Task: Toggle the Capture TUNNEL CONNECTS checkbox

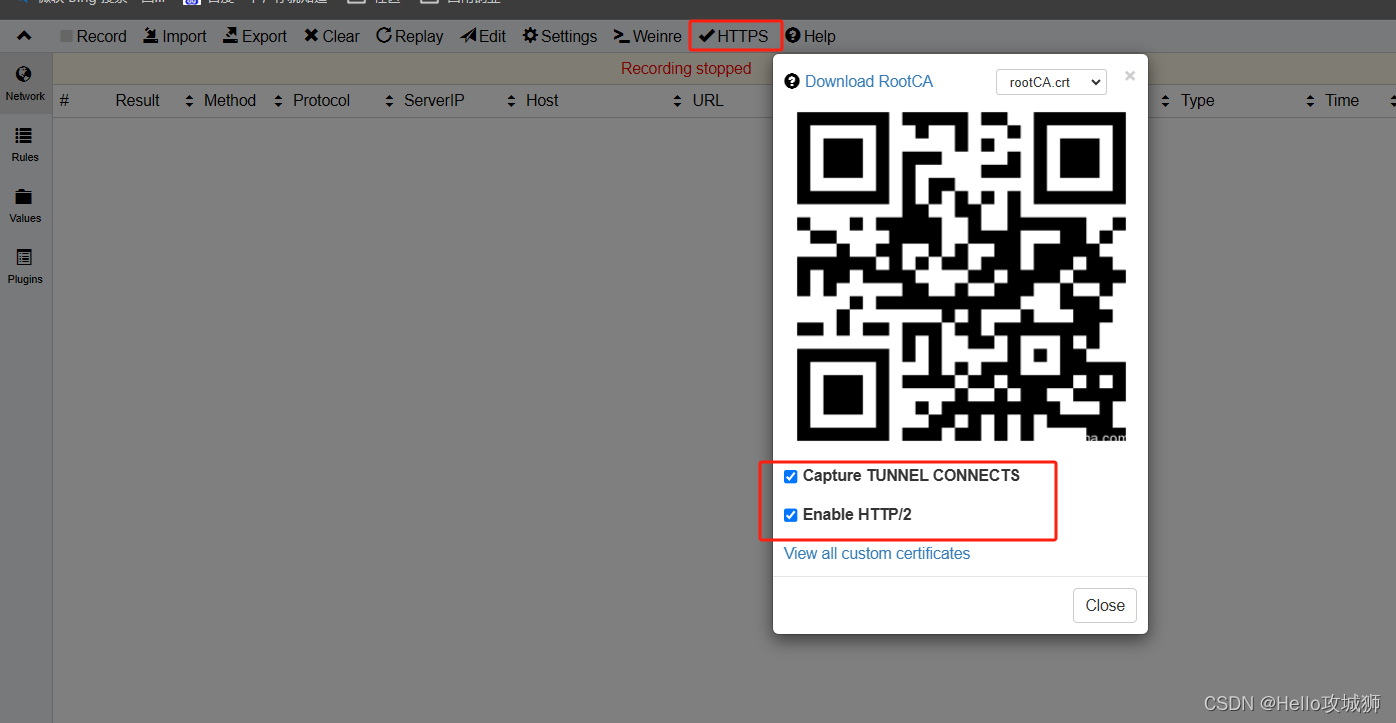Action: coord(791,476)
